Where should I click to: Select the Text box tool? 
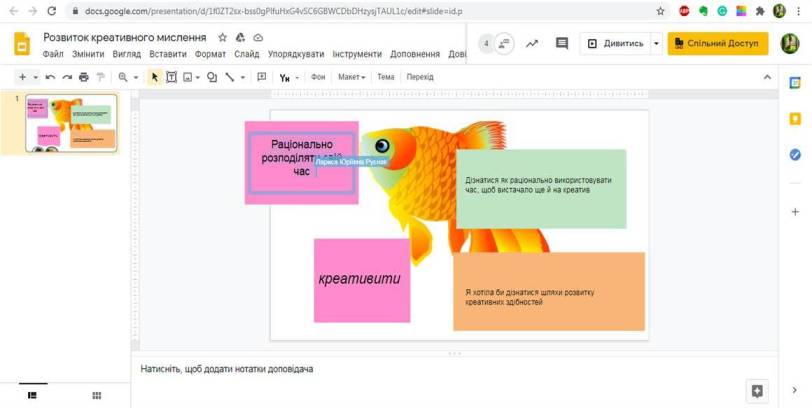click(171, 77)
